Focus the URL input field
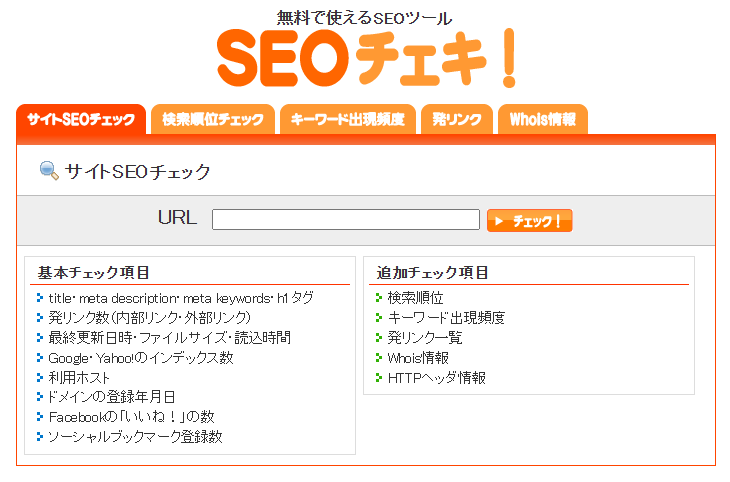The image size is (730, 482). 346,220
